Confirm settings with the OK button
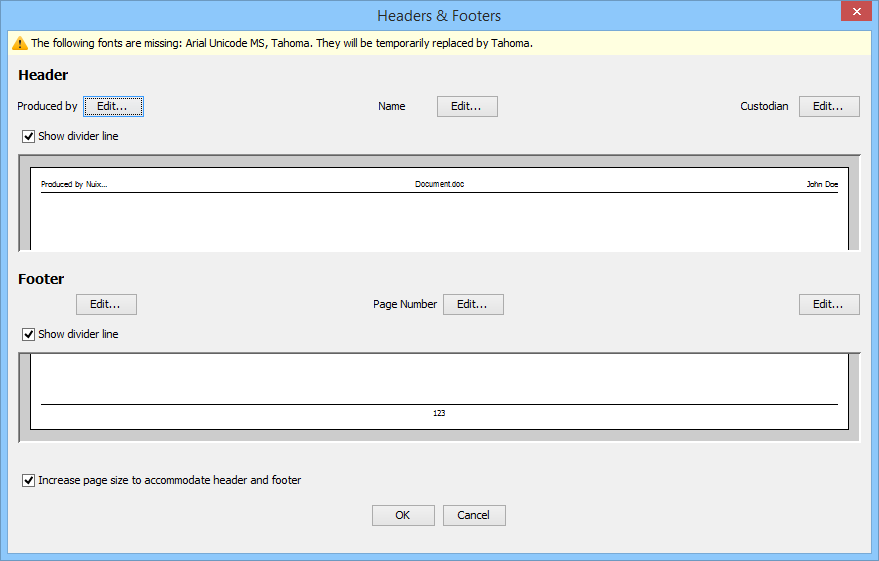Screen dimensions: 879x561 (403, 515)
